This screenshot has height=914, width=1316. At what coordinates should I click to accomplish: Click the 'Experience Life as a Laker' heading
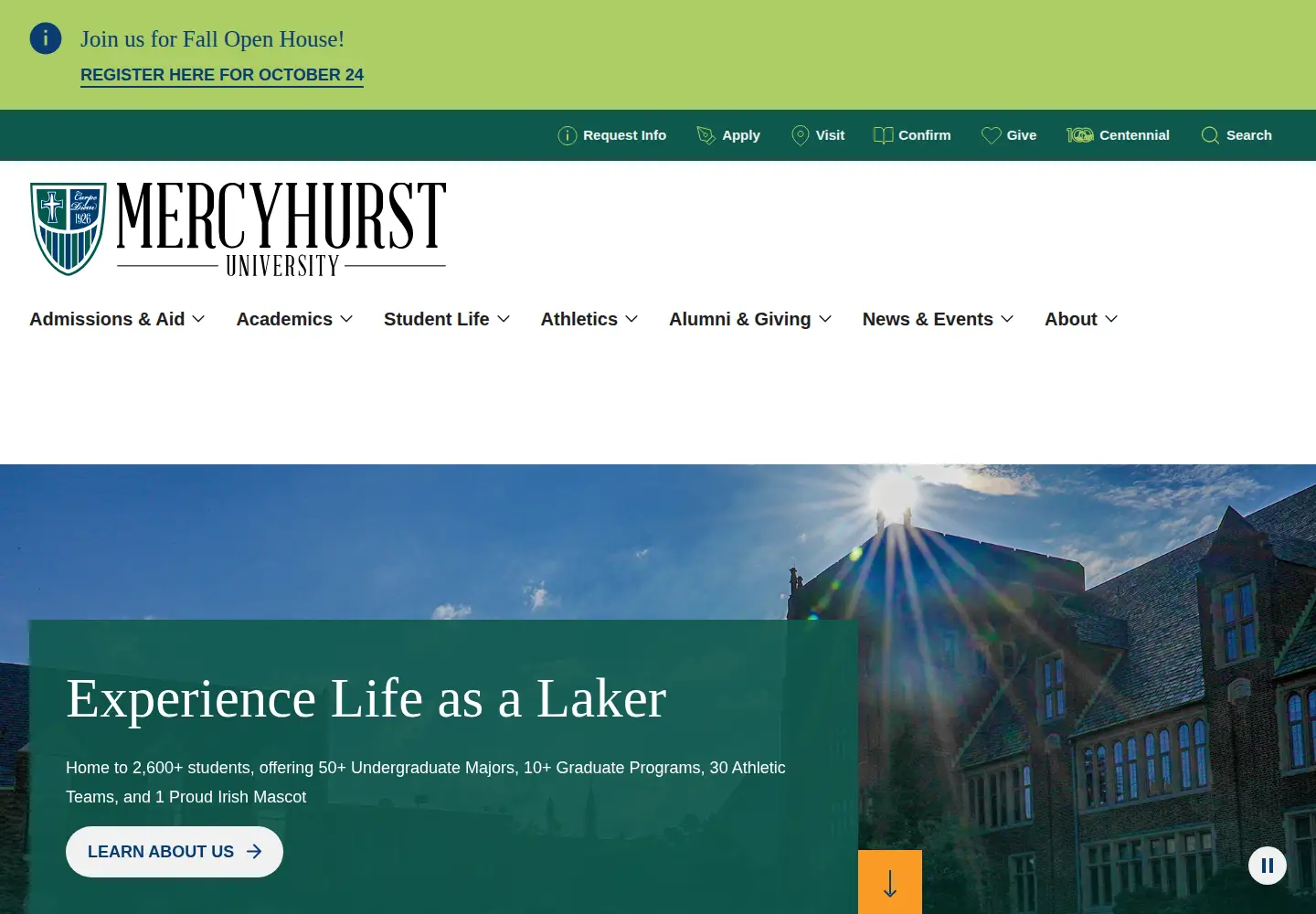(366, 699)
